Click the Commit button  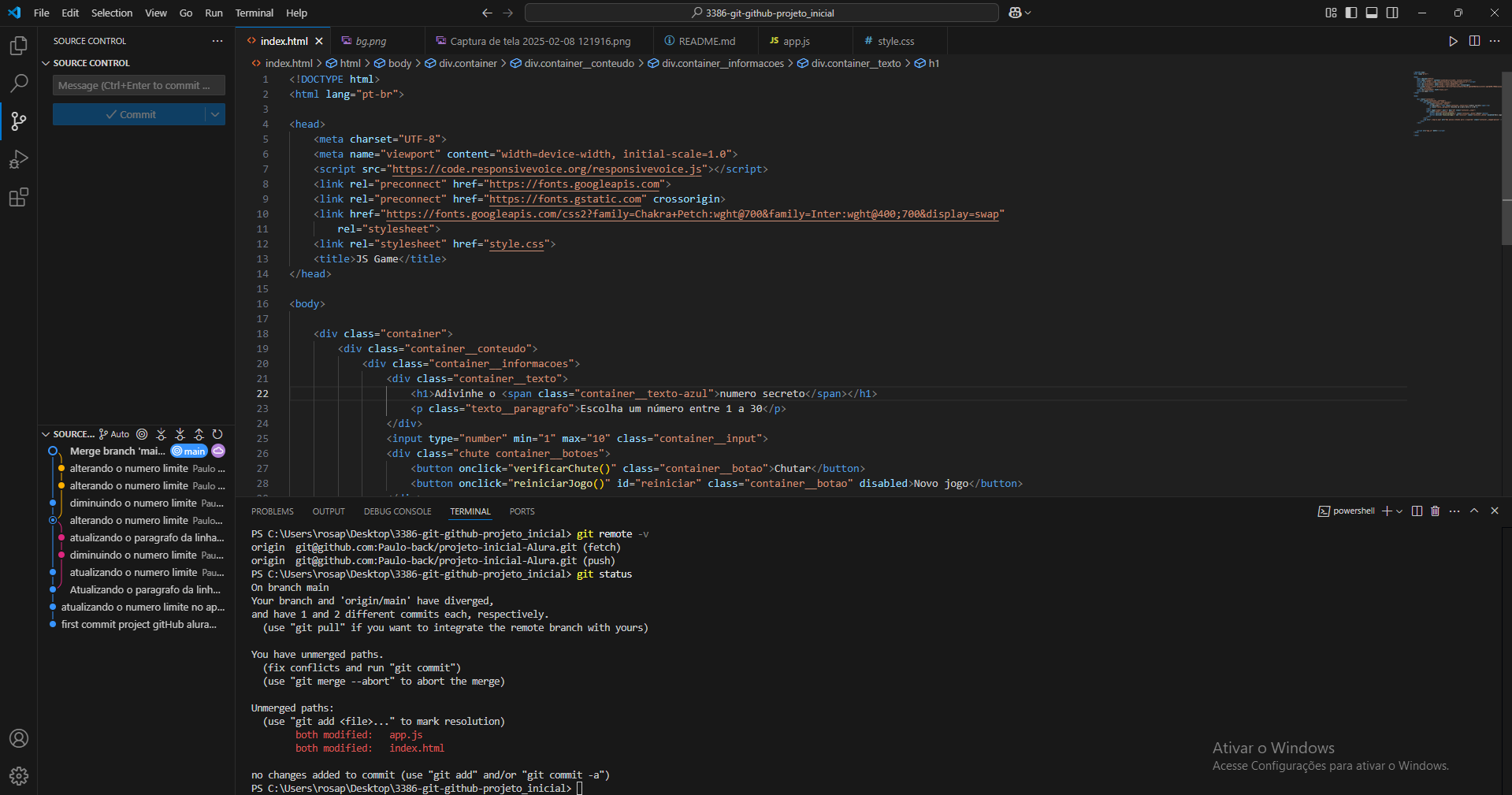[x=129, y=114]
